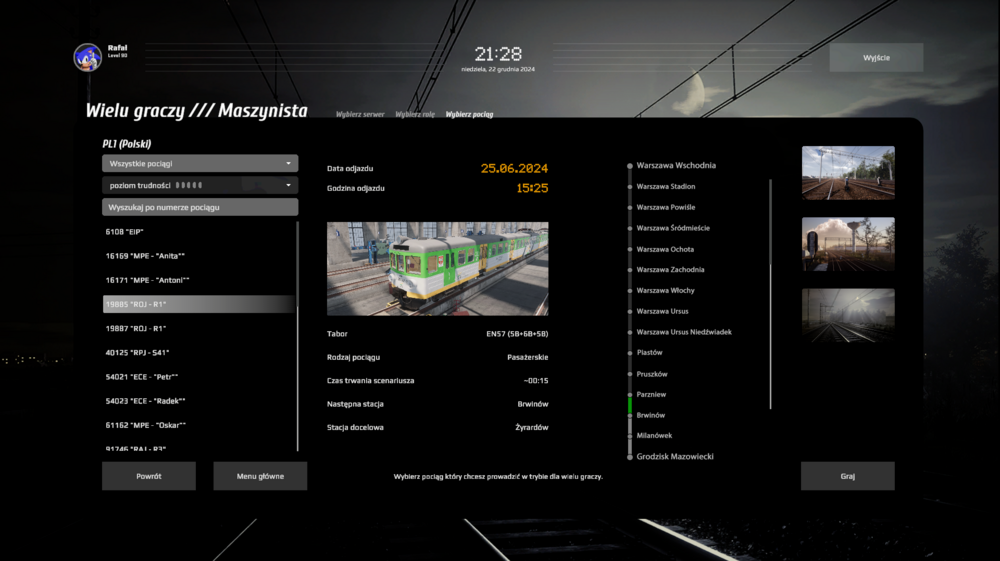This screenshot has height=561, width=1000.
Task: Select train 6108 "EIP" from list
Action: click(x=200, y=232)
